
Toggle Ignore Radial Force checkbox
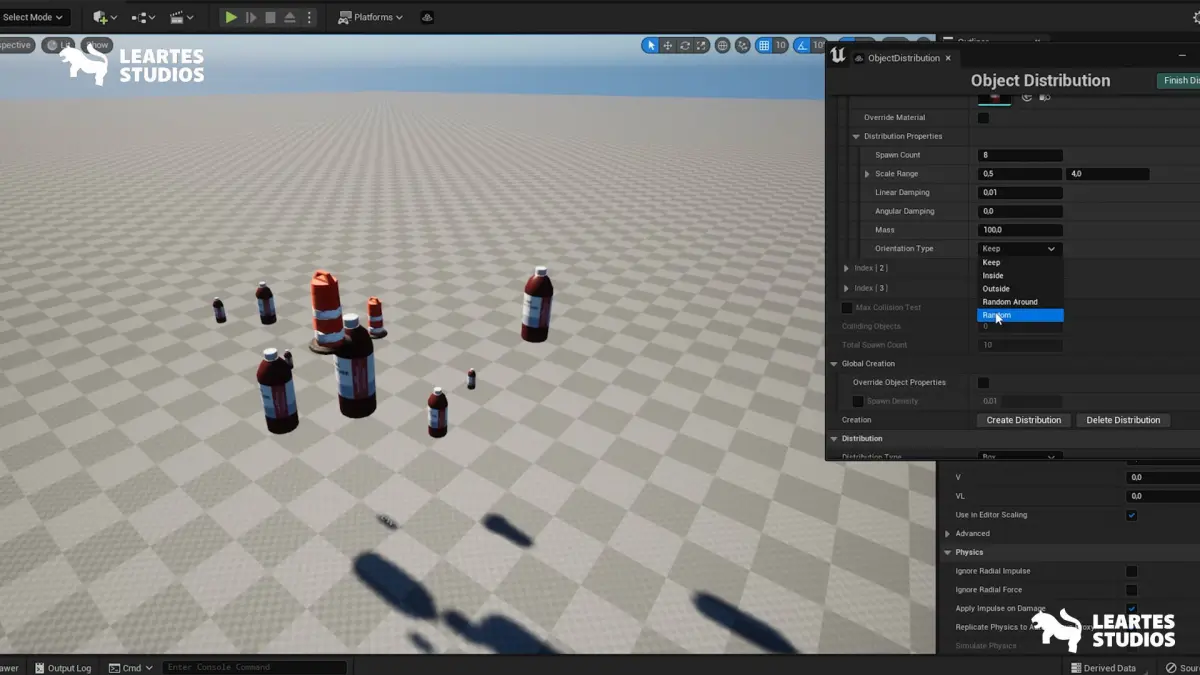1132,590
